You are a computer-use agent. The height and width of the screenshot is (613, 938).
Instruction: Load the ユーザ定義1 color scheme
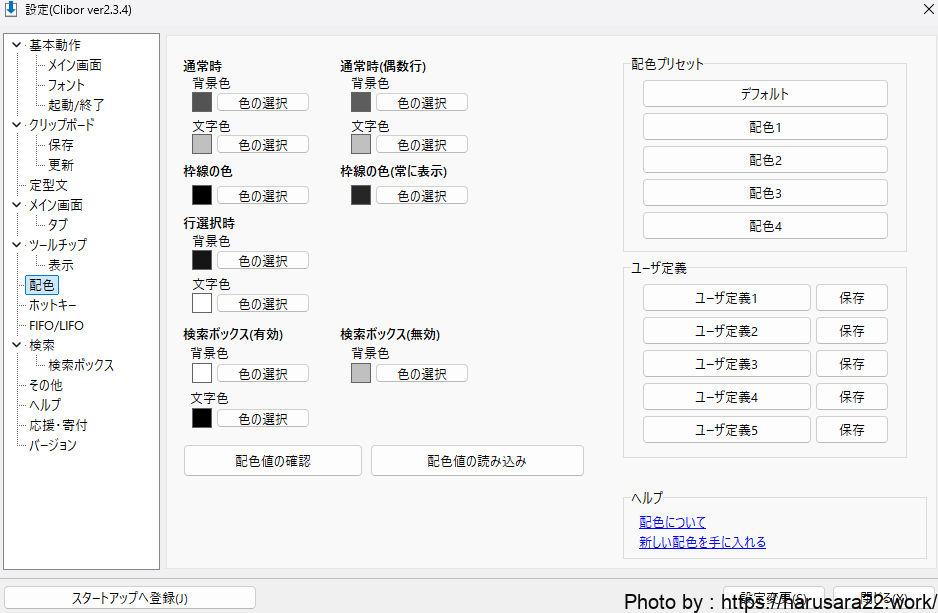pos(726,298)
